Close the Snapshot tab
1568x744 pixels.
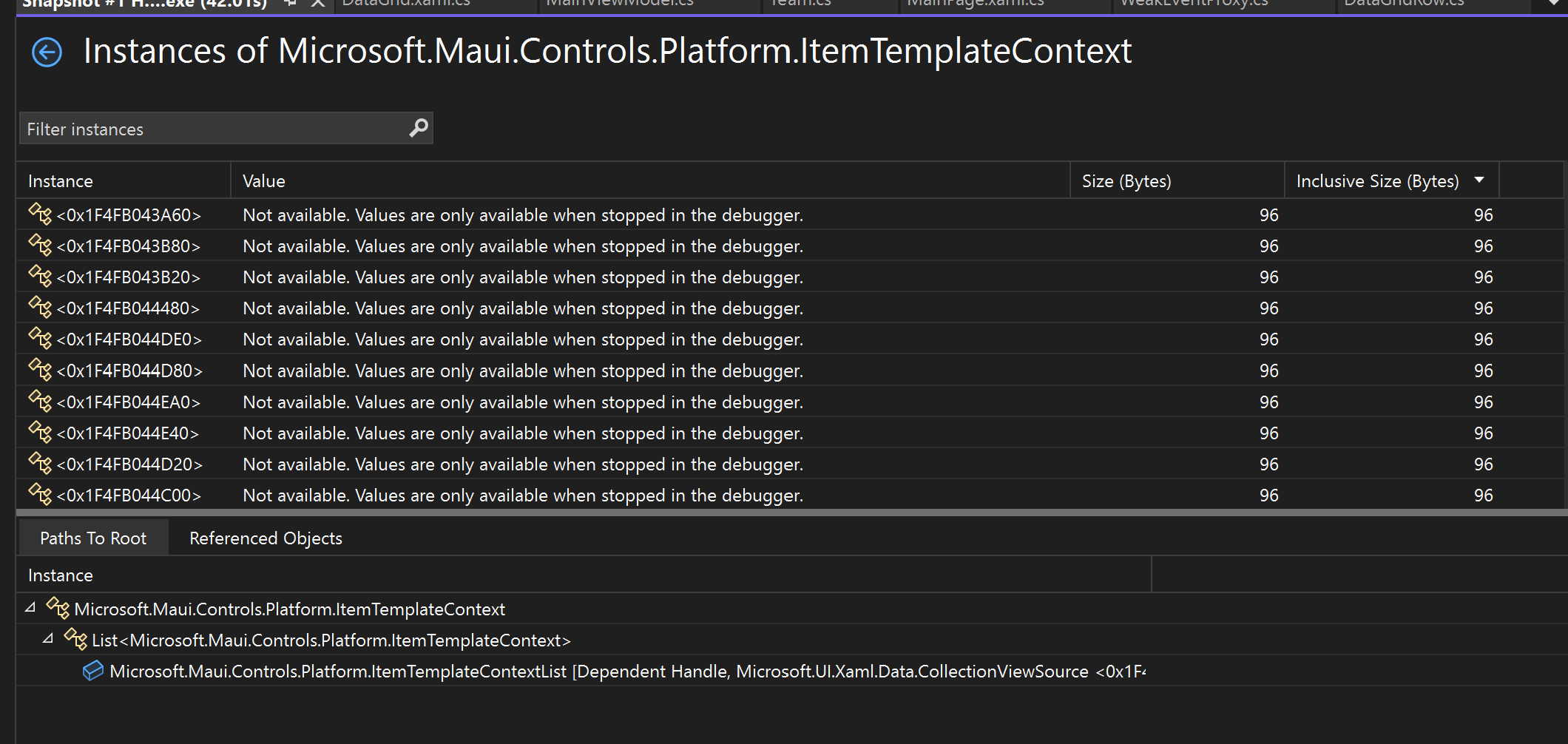click(x=317, y=4)
